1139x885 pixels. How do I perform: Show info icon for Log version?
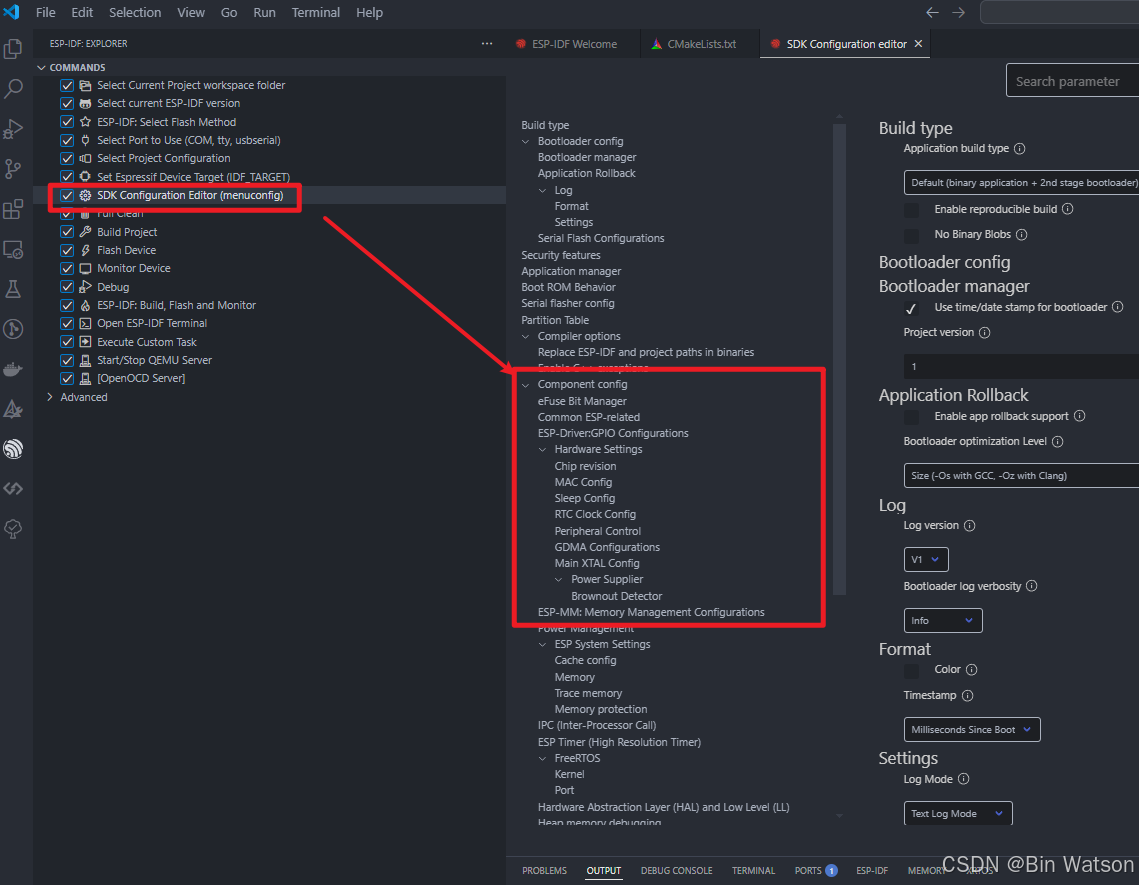(x=970, y=525)
